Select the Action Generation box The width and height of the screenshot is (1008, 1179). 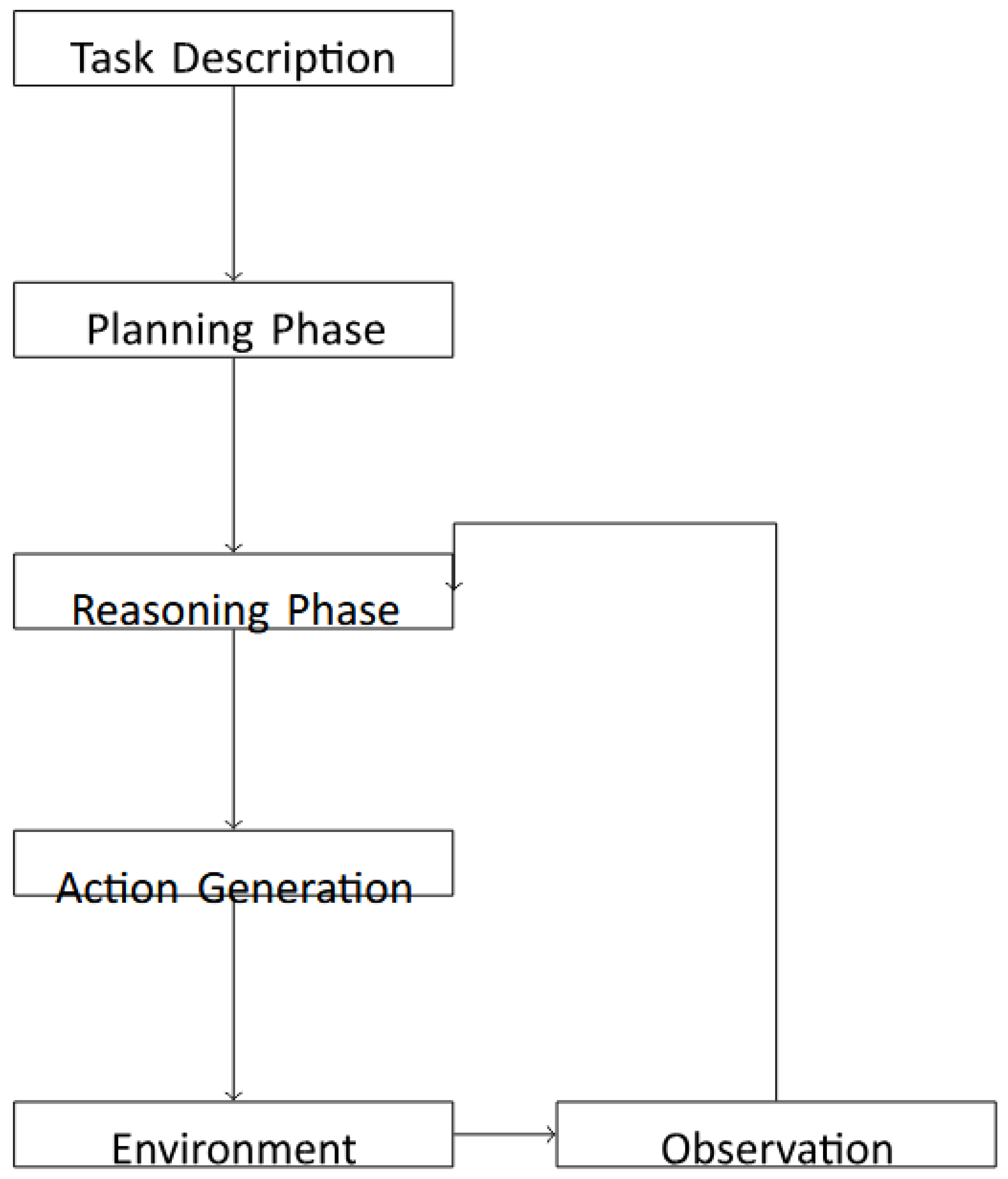click(233, 863)
